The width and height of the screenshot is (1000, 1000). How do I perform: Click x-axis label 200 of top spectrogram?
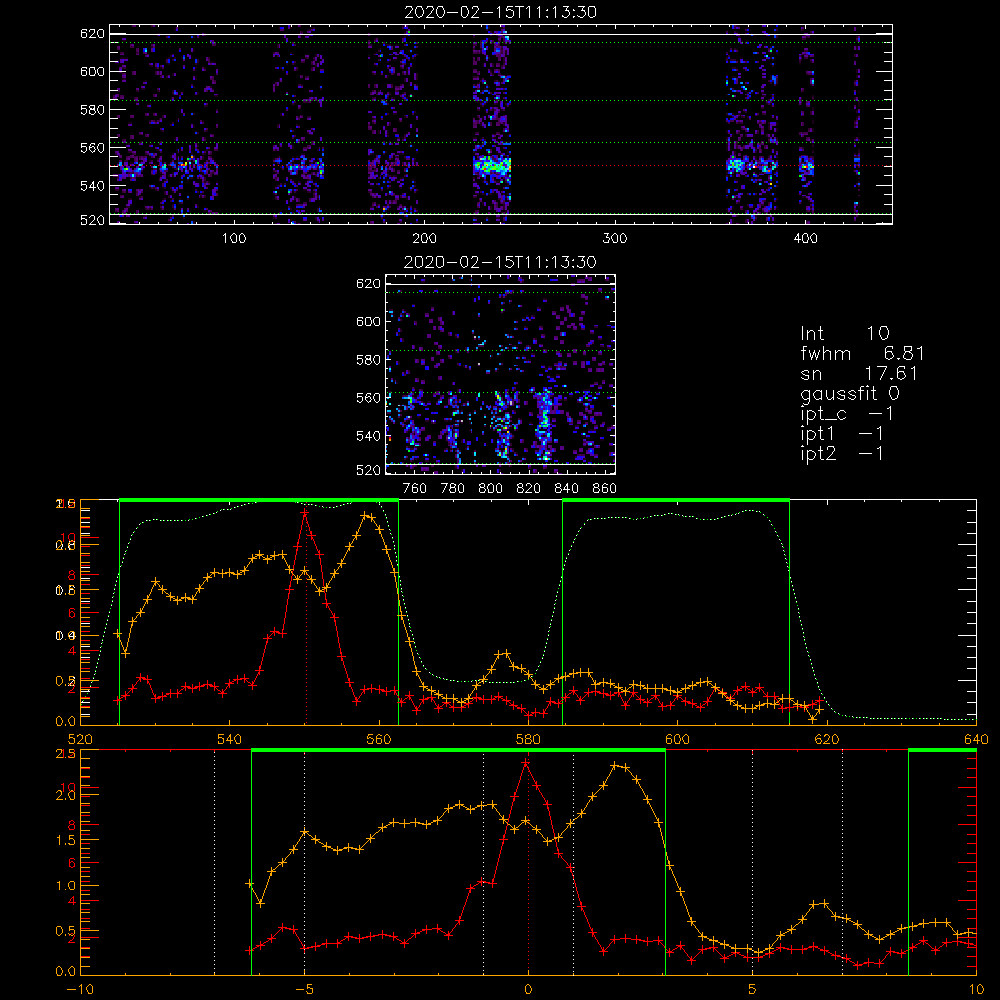[424, 239]
